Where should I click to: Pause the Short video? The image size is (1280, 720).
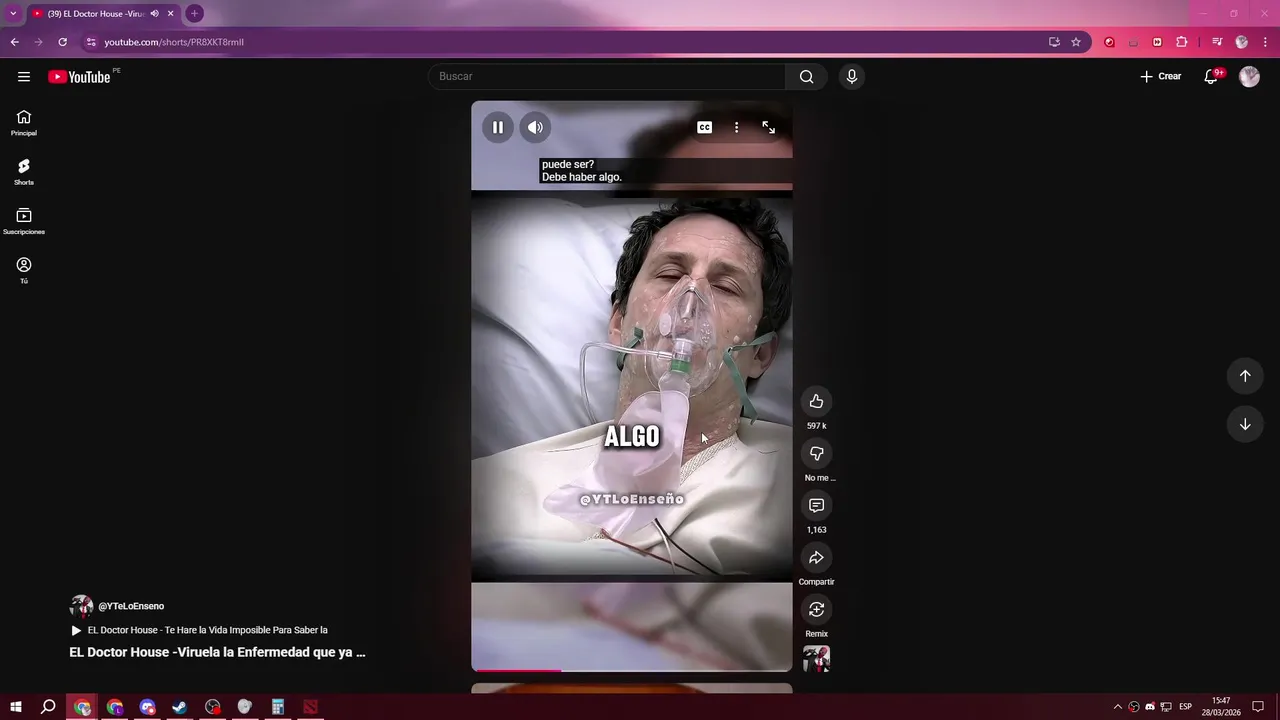(497, 127)
